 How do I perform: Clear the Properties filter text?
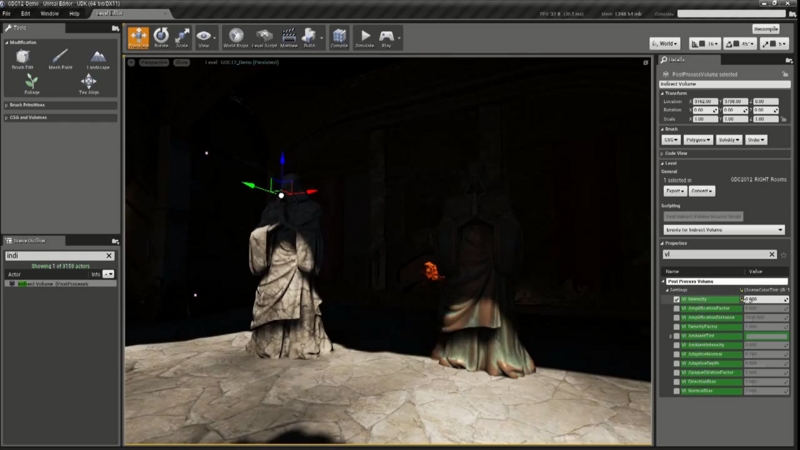[772, 254]
